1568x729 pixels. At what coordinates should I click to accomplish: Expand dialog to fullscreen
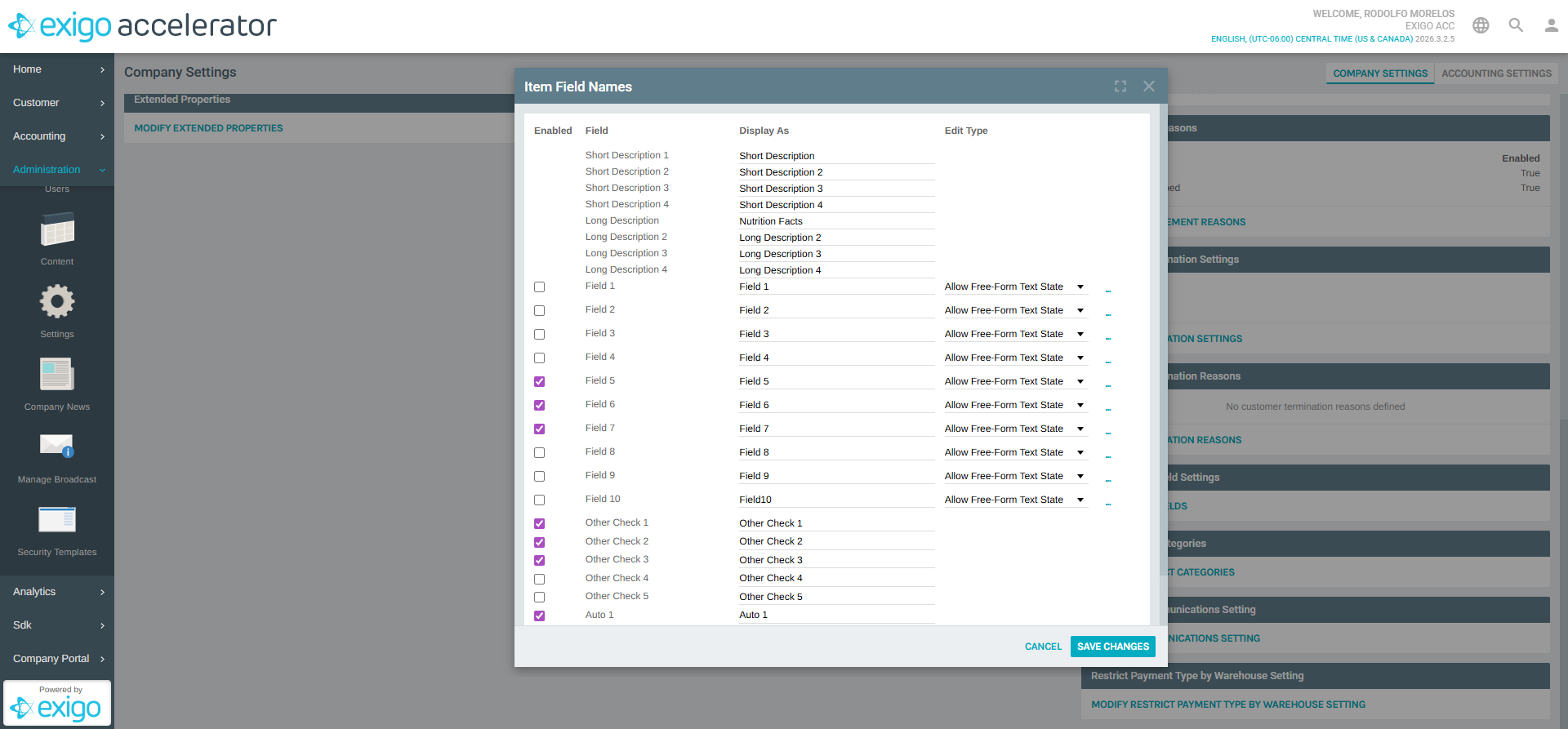tap(1120, 87)
